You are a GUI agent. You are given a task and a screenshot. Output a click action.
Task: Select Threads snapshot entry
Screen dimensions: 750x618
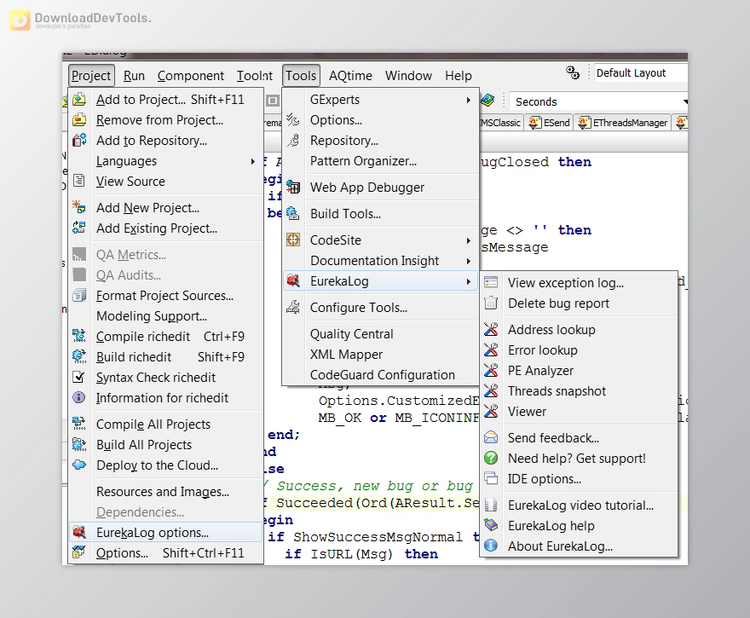579,391
